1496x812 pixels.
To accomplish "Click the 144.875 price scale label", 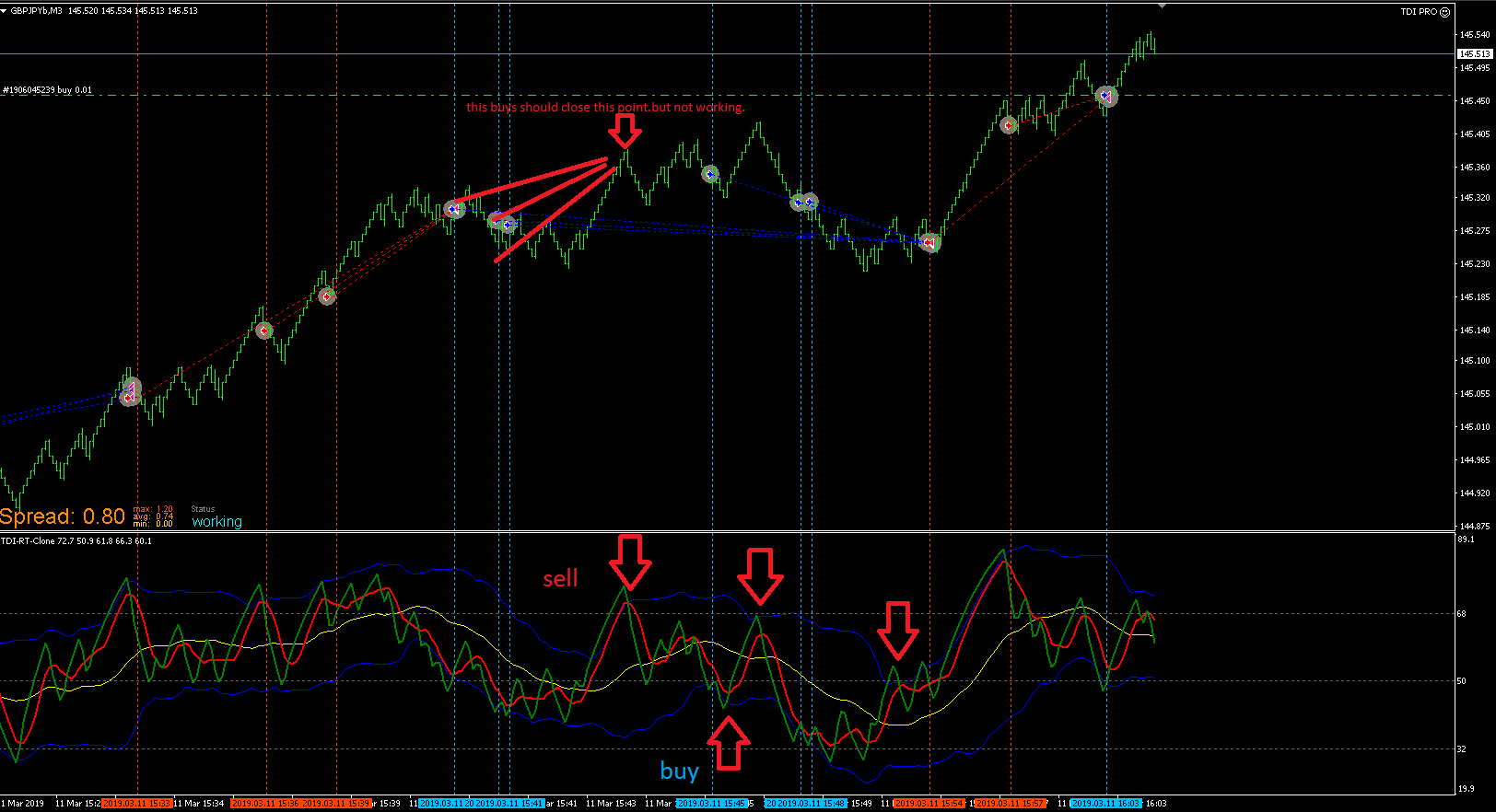I will pos(1475,526).
